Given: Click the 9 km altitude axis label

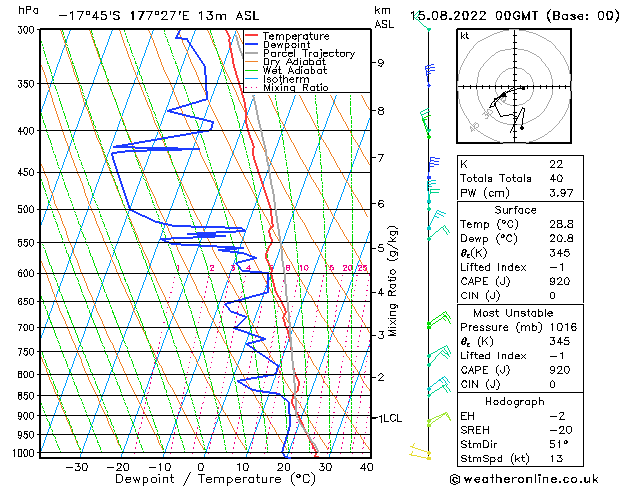Looking at the screenshot, I should point(380,63).
